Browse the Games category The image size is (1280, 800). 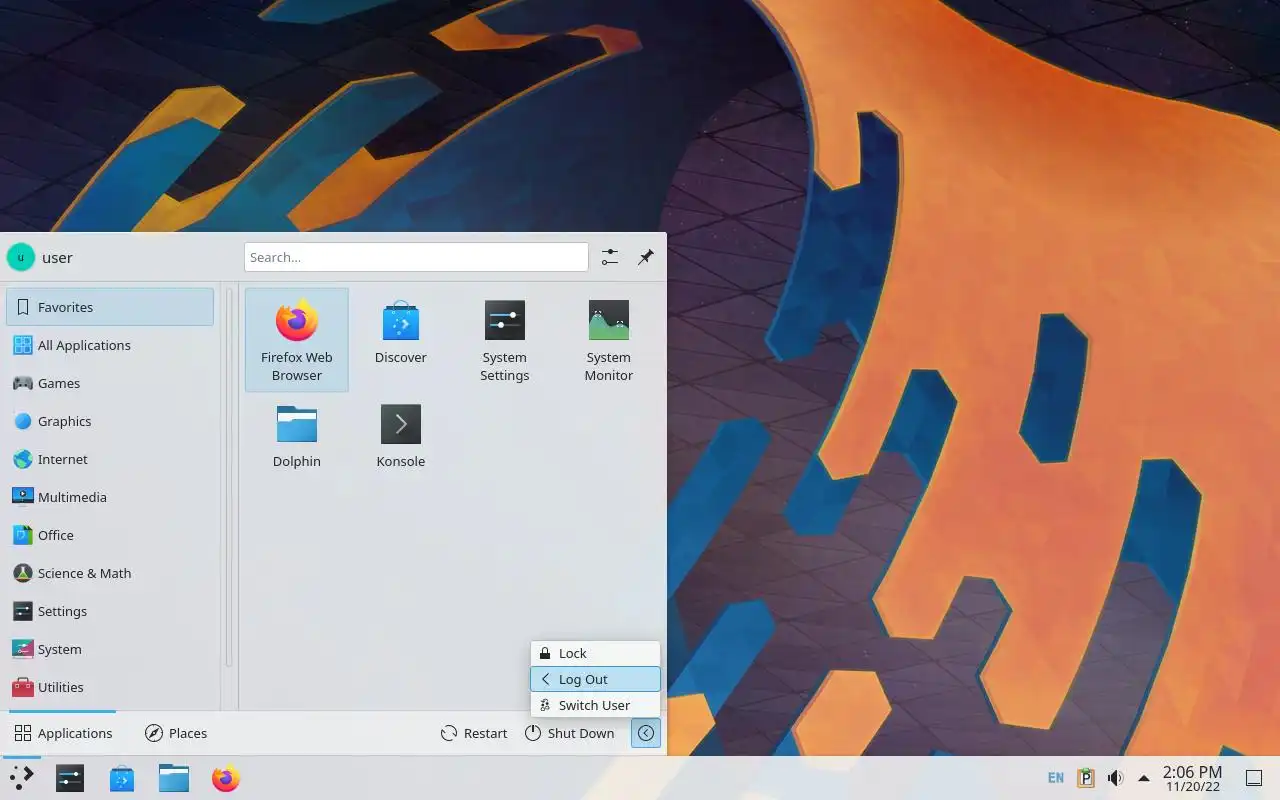110,383
